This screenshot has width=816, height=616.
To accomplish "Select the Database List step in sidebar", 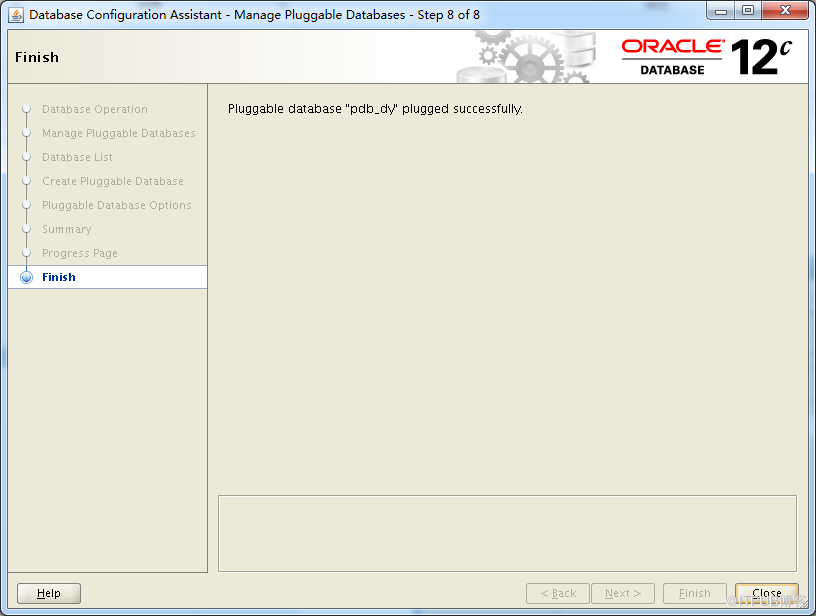I will pos(75,157).
